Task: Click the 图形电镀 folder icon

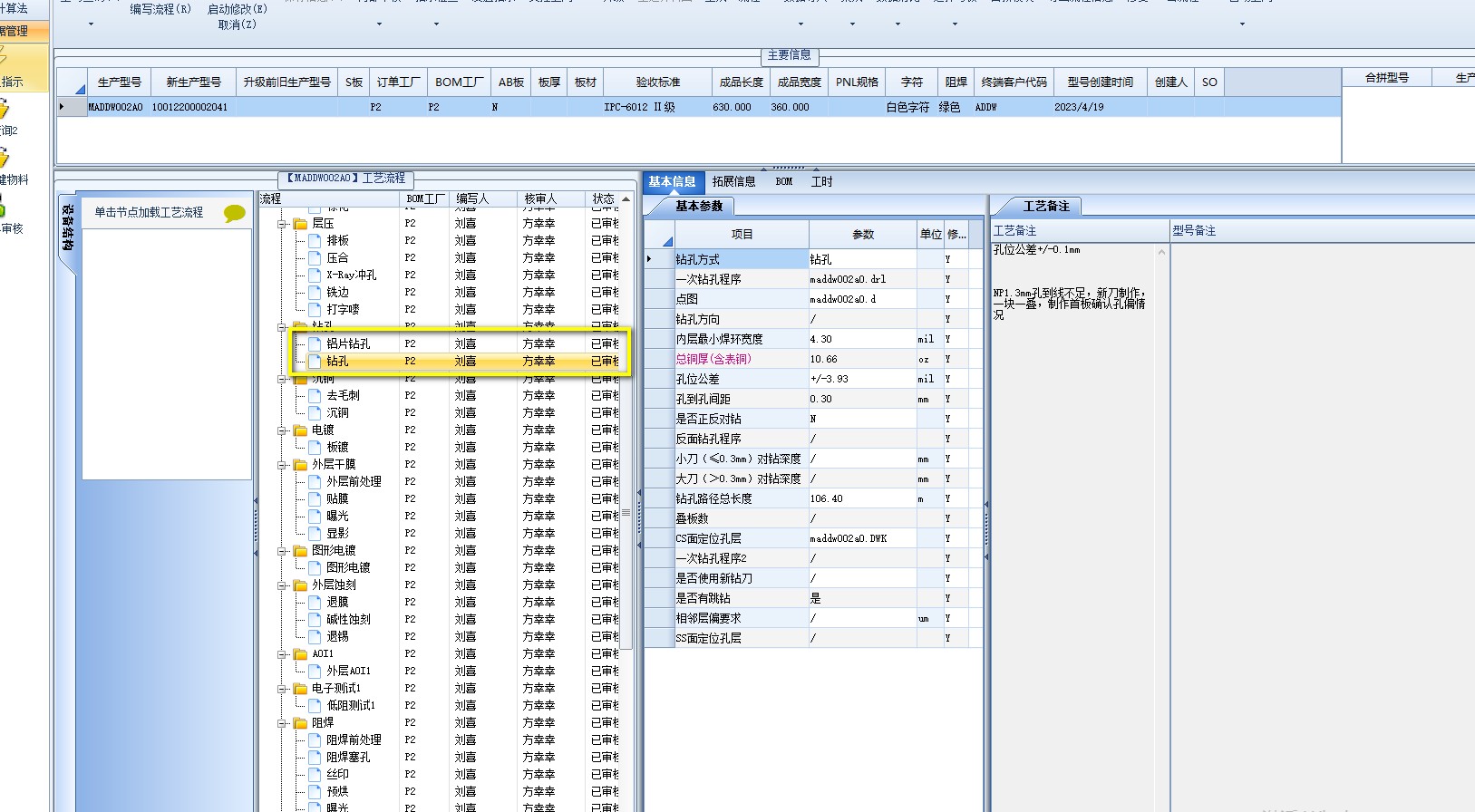Action: (x=301, y=550)
